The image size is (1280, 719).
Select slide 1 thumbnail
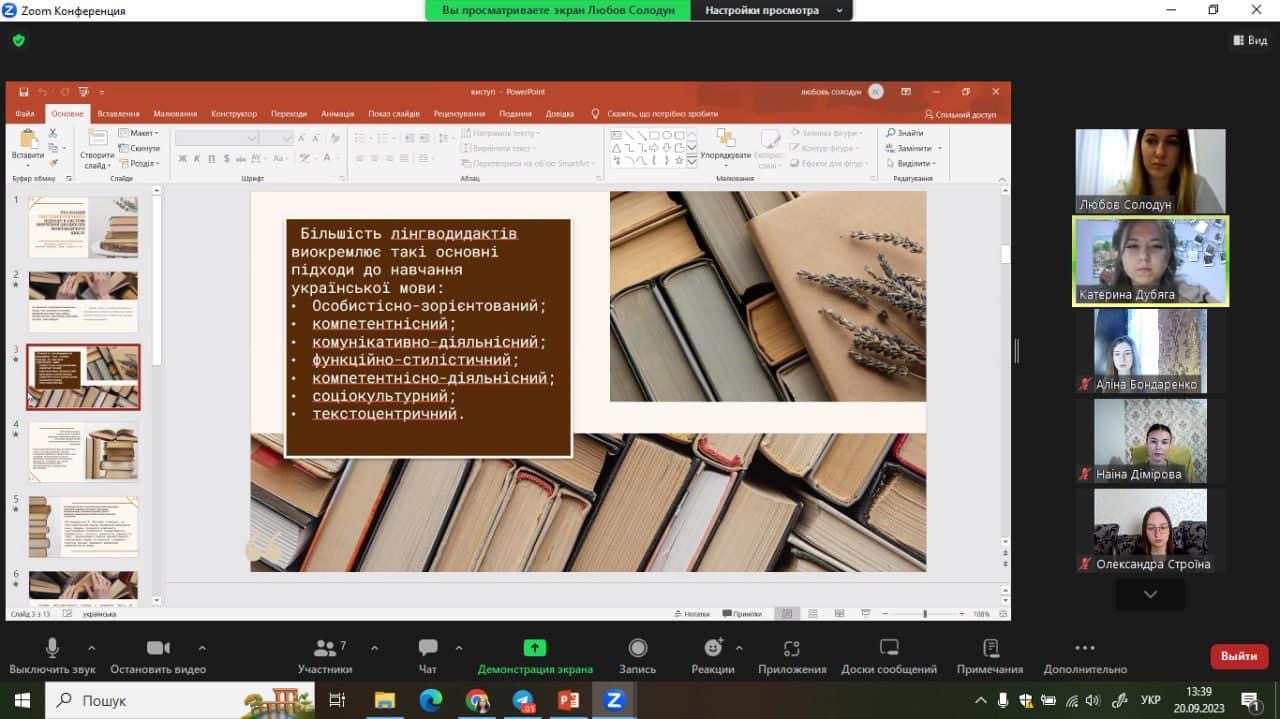(83, 227)
